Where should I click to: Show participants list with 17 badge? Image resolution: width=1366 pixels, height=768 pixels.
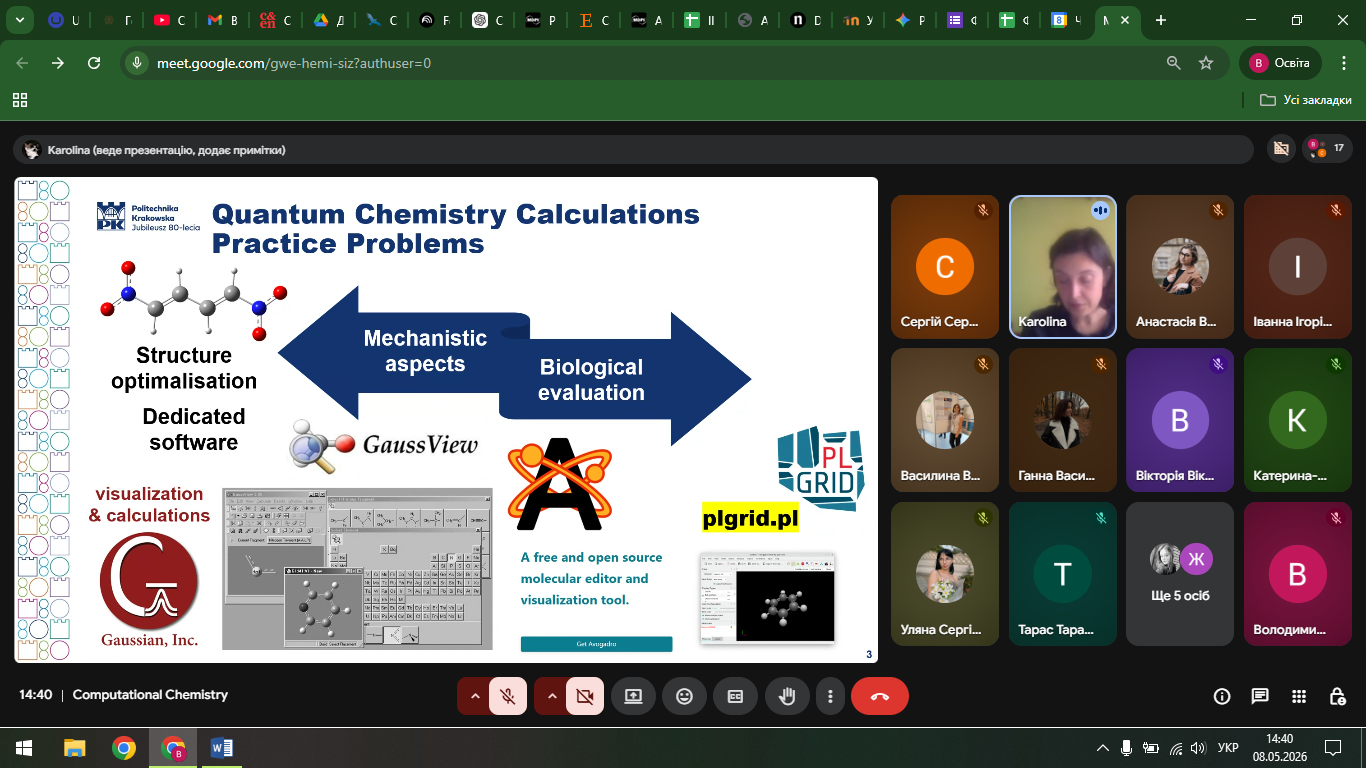click(1328, 149)
